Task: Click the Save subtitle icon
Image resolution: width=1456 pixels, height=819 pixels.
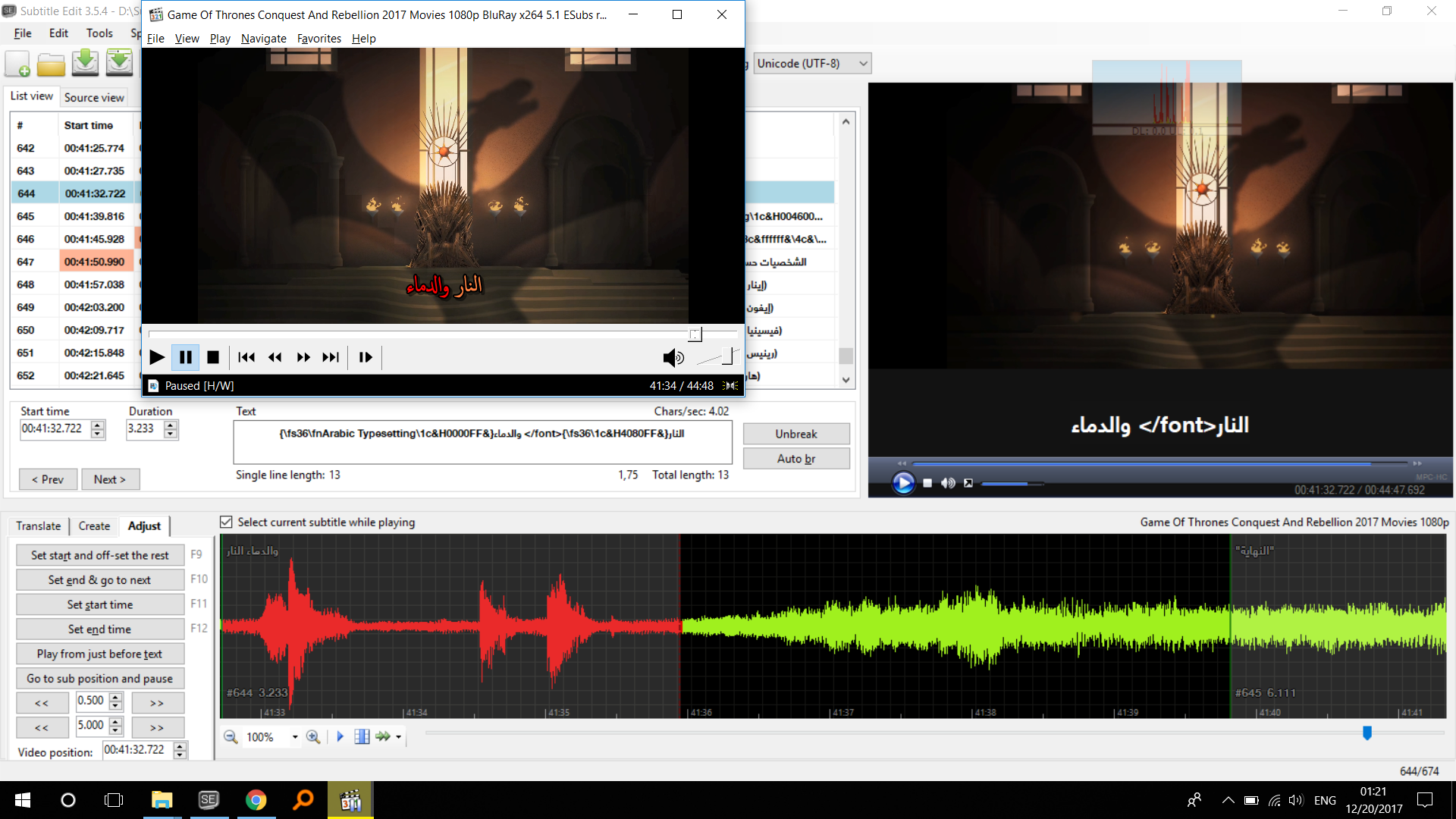Action: tap(85, 64)
